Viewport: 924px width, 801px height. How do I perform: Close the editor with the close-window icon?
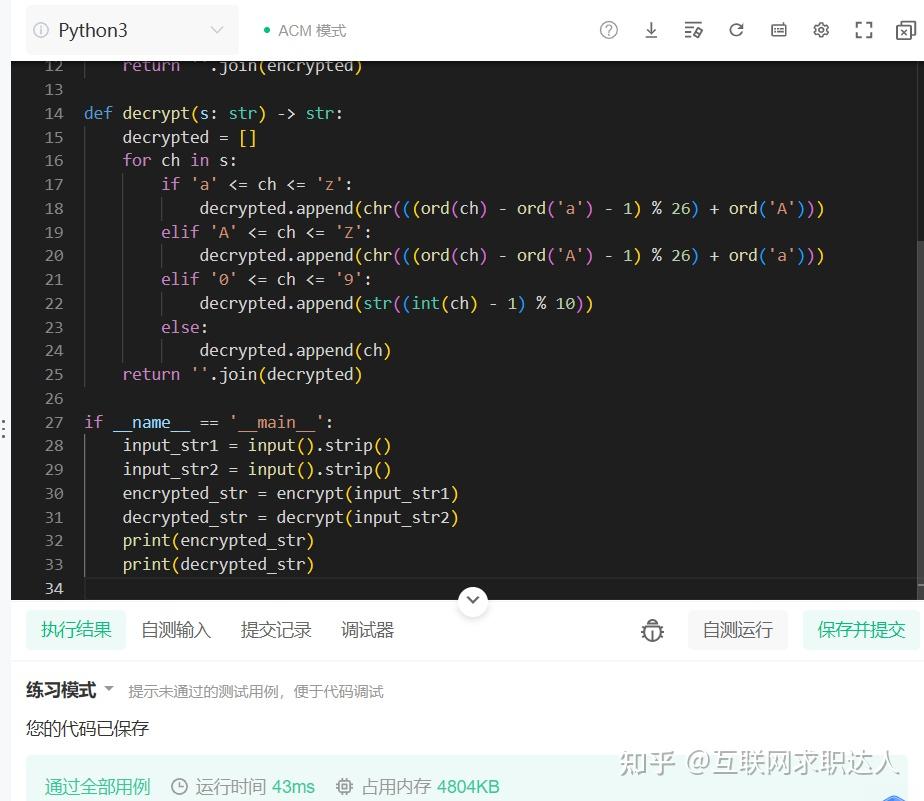(904, 30)
